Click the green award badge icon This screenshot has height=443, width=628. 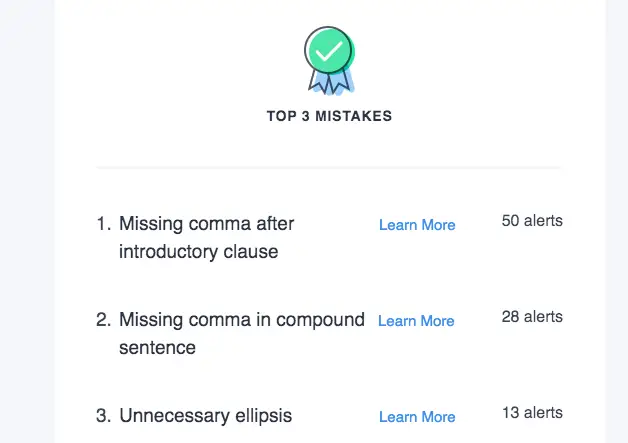point(329,61)
